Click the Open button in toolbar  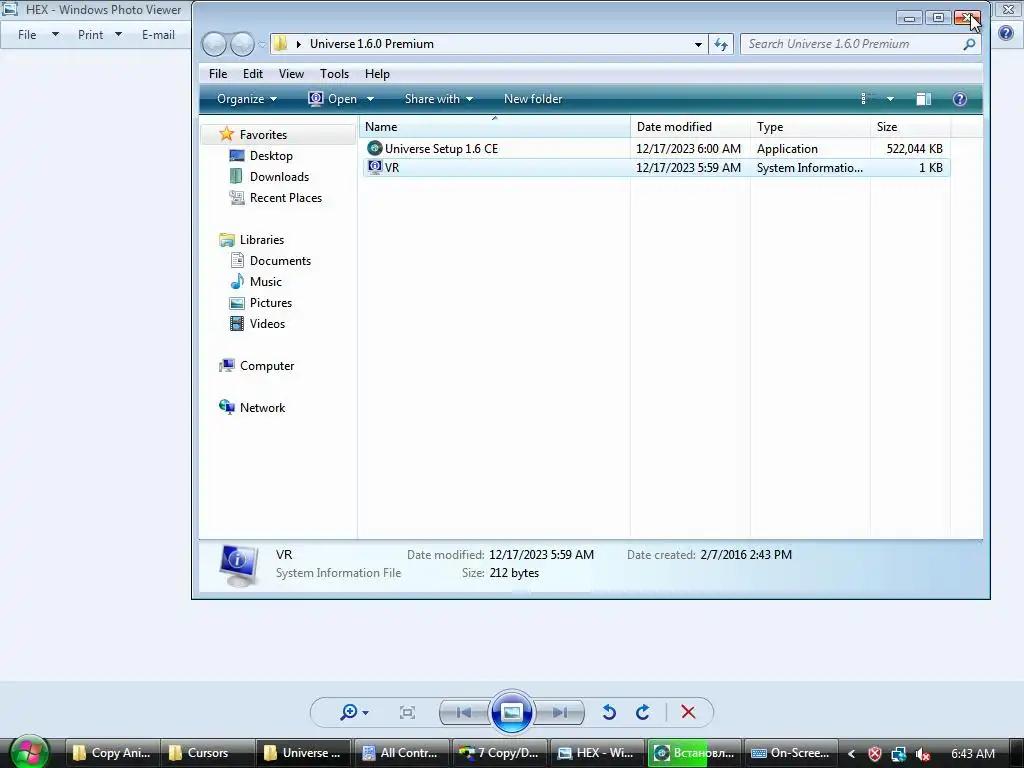pos(333,99)
